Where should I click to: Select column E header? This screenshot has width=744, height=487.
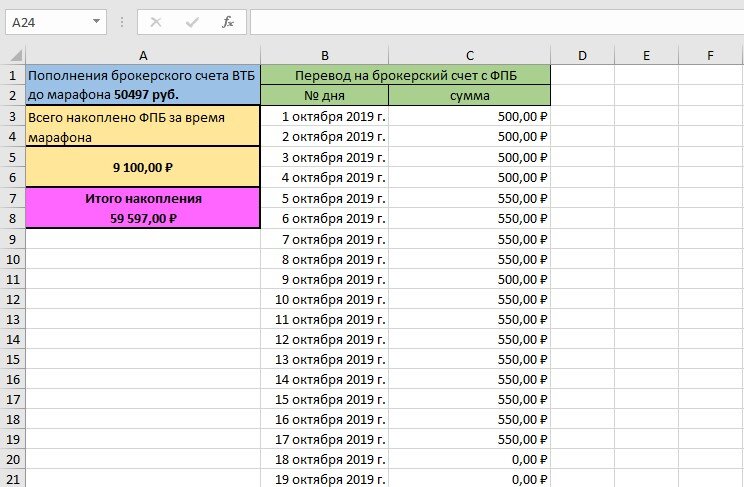pyautogui.click(x=646, y=56)
